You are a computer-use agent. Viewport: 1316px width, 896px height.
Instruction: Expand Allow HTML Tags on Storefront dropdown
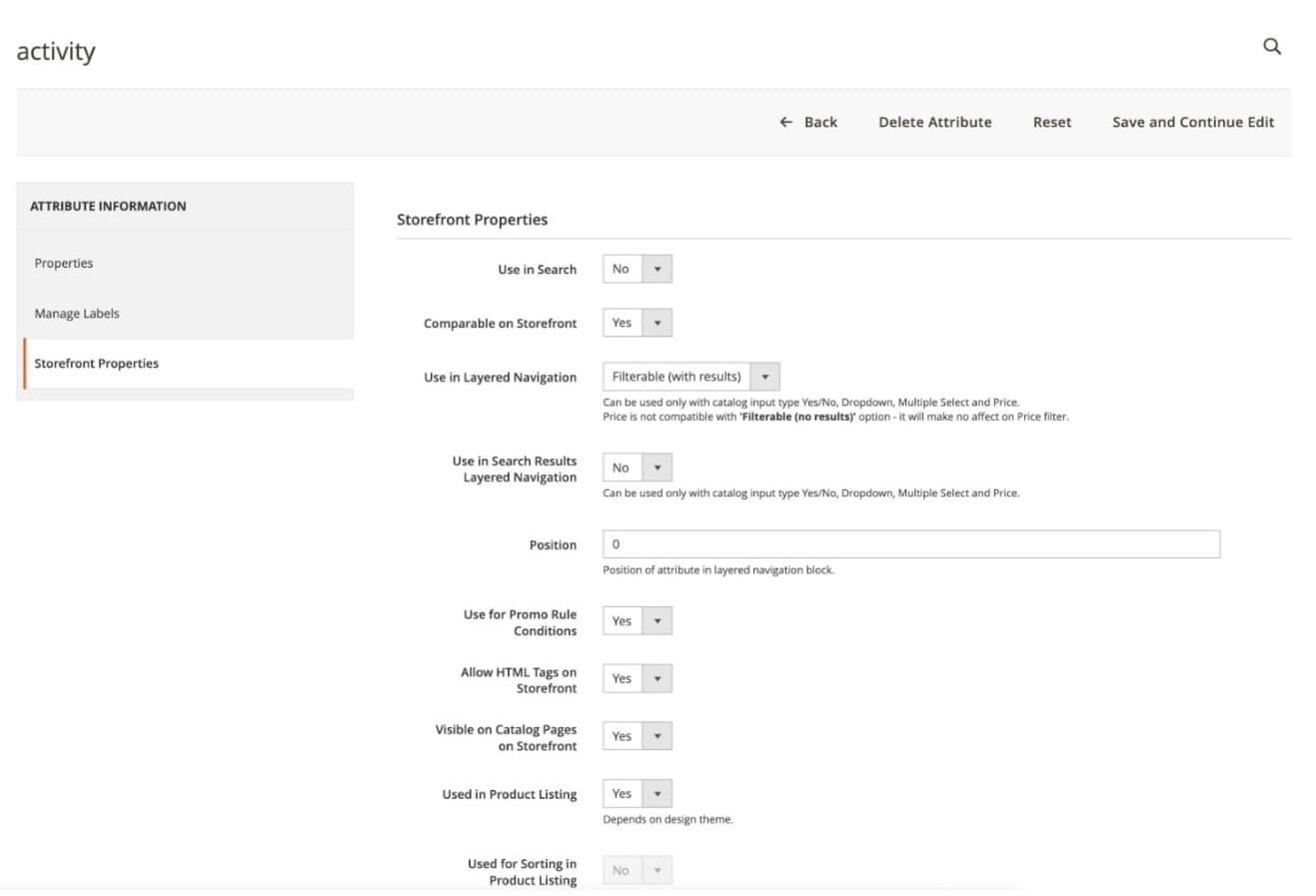tap(637, 679)
